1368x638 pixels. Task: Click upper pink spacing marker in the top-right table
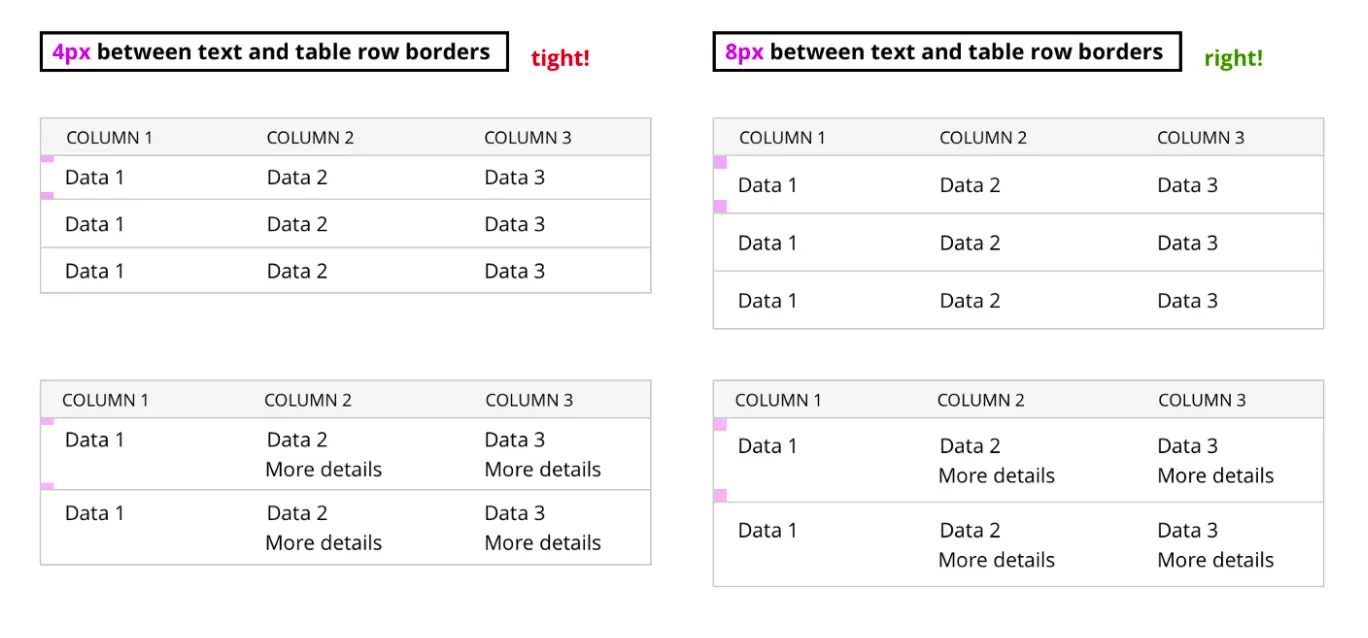pyautogui.click(x=720, y=162)
